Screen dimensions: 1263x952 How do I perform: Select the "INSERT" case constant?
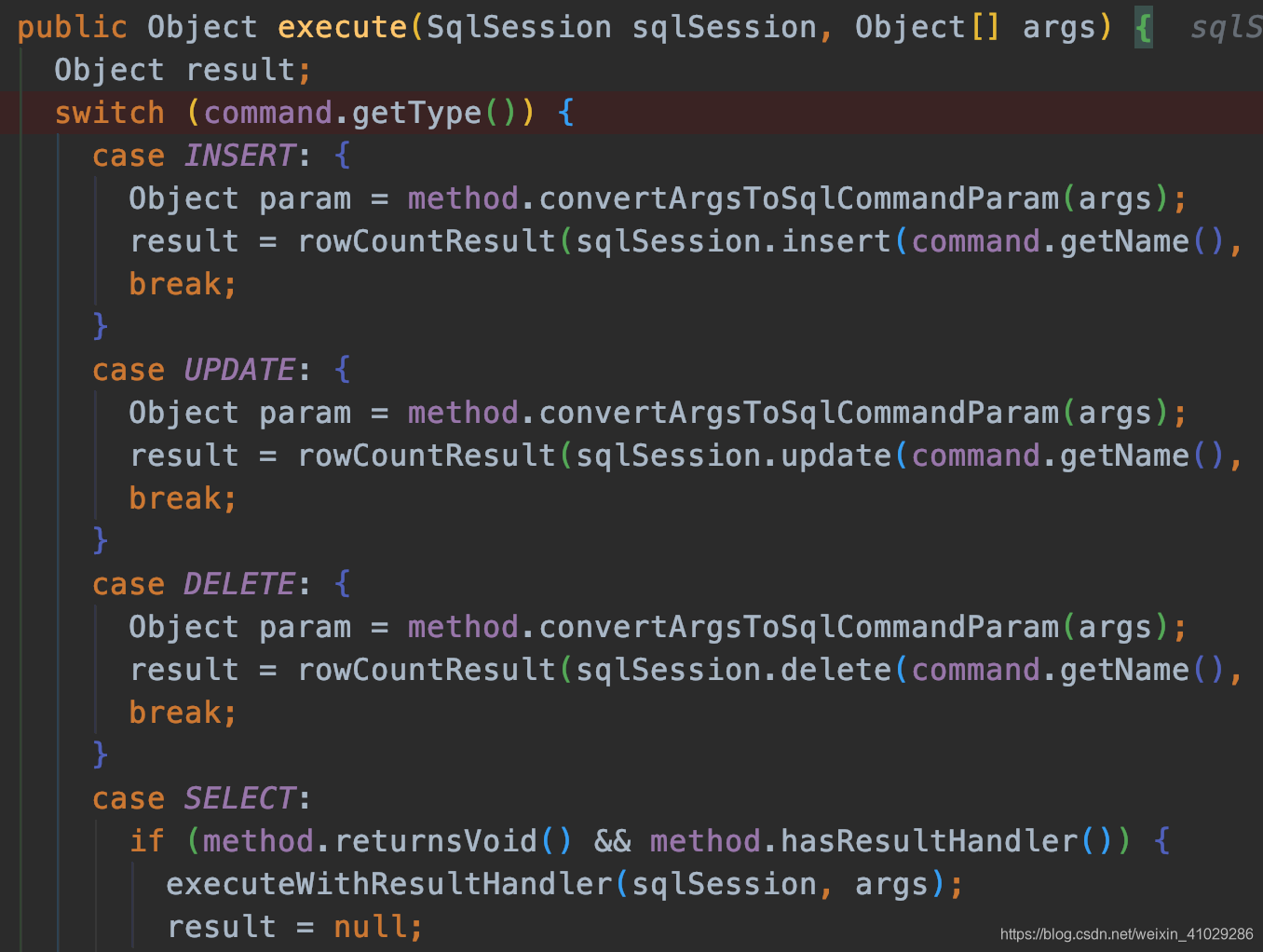coord(240,156)
